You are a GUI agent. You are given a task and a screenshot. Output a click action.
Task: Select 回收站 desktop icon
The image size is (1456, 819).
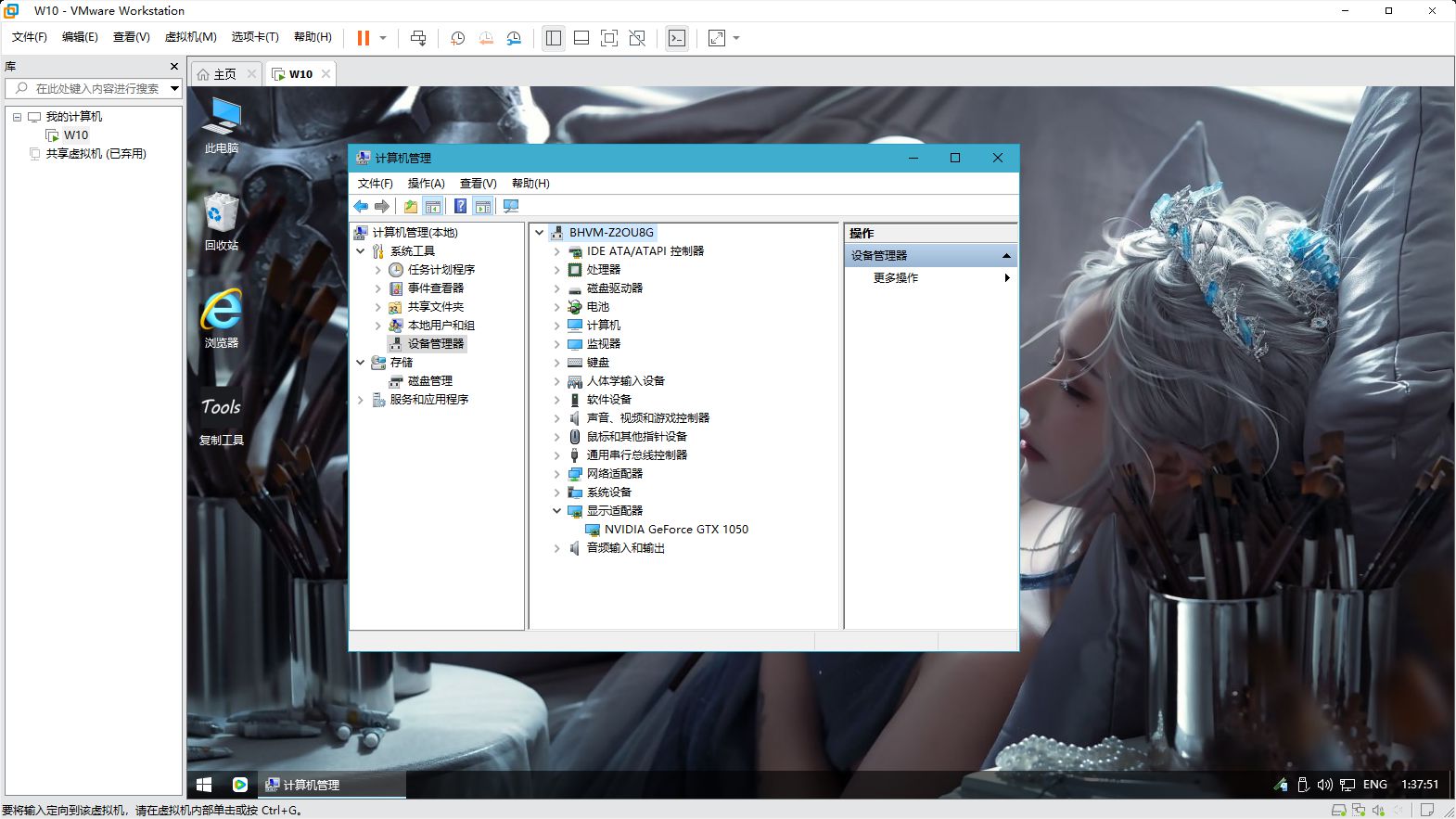click(x=222, y=222)
